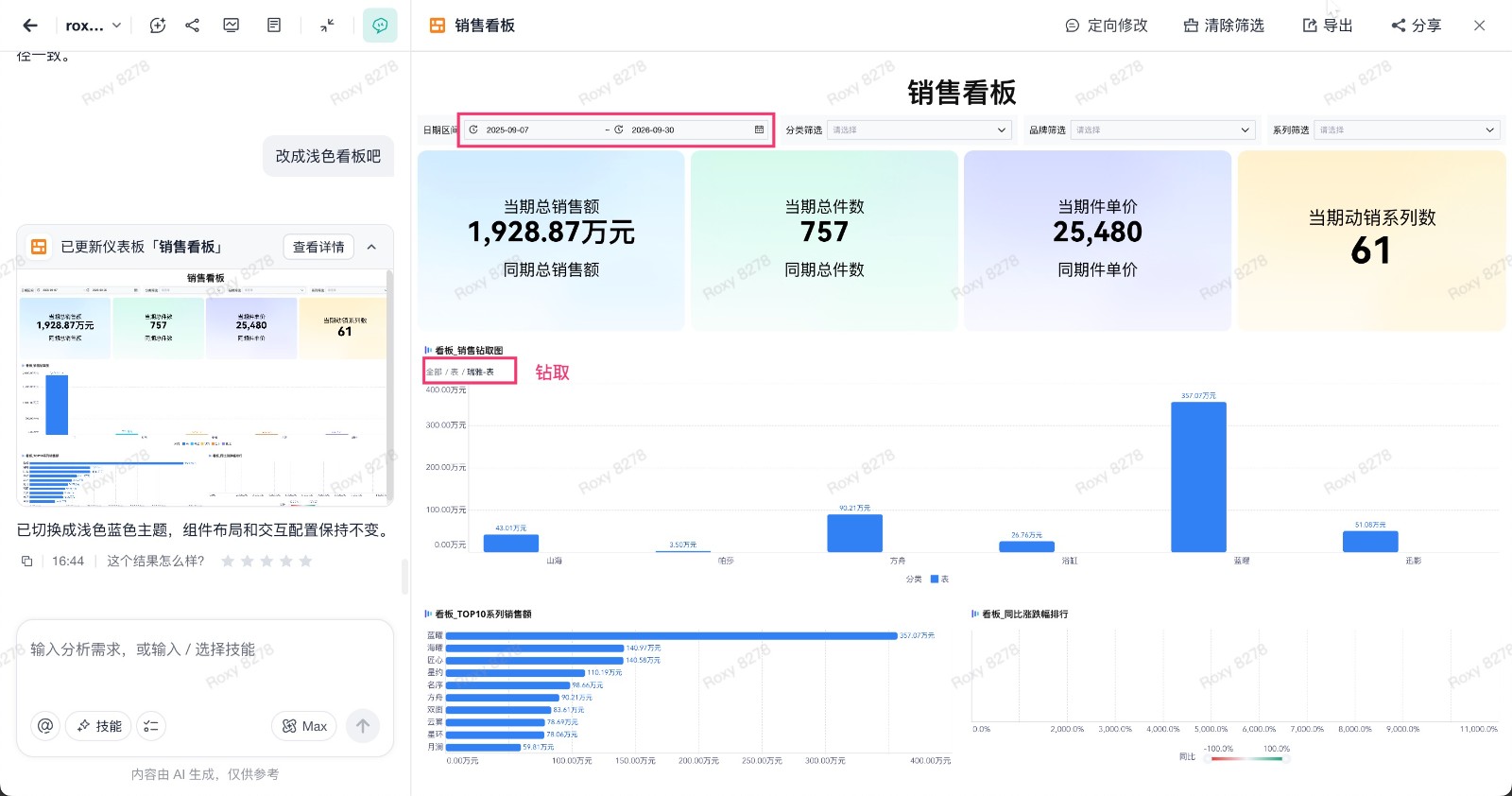1512x796 pixels.
Task: Click the 分享 share button
Action: [1416, 26]
